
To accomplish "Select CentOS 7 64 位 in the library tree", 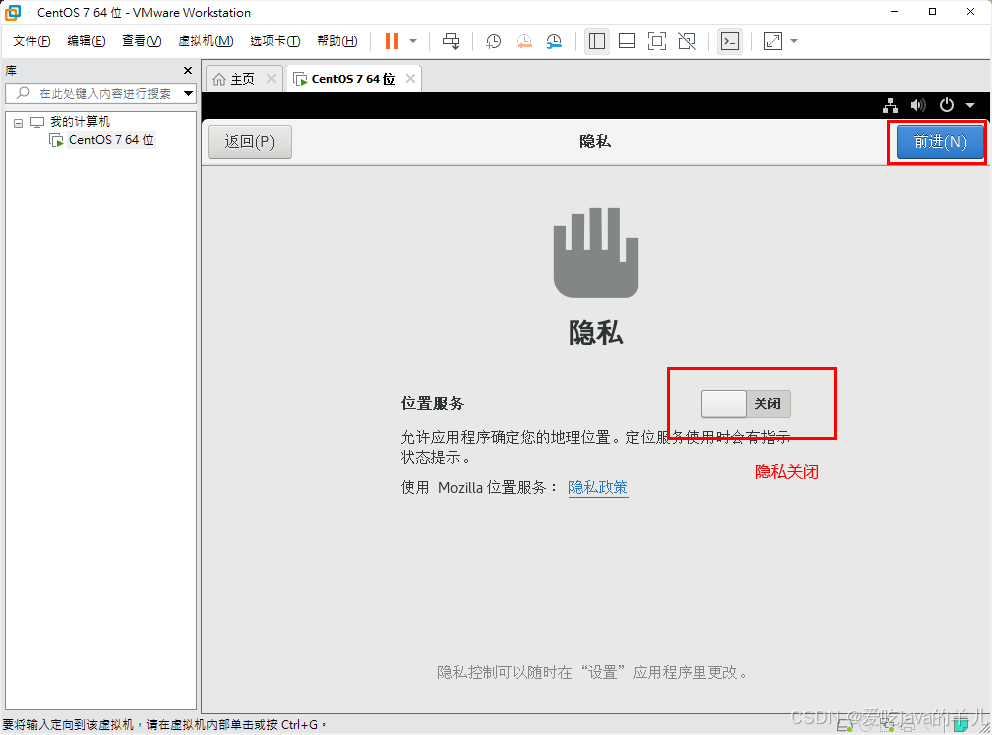I will click(111, 140).
